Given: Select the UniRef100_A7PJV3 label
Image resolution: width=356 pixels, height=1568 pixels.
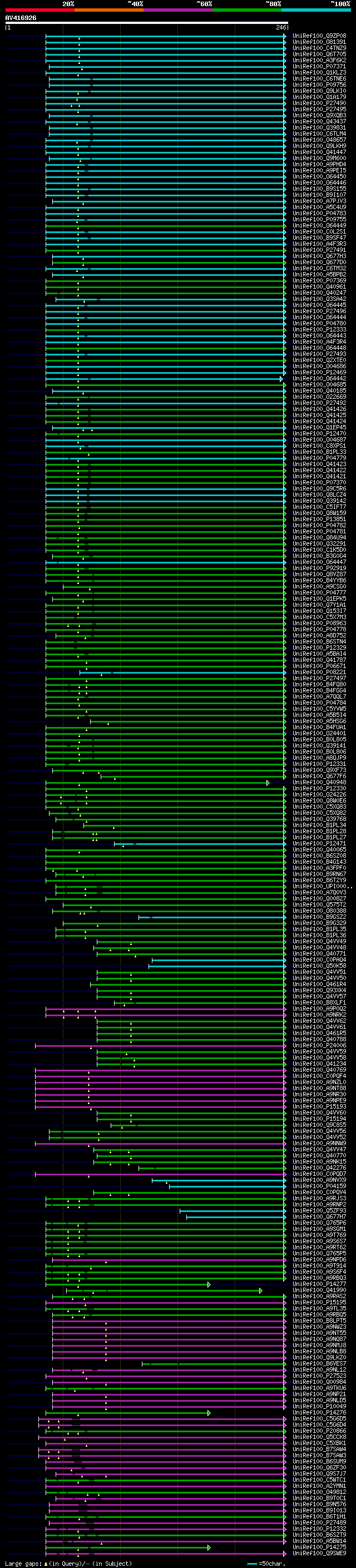Looking at the screenshot, I should click(x=319, y=201).
